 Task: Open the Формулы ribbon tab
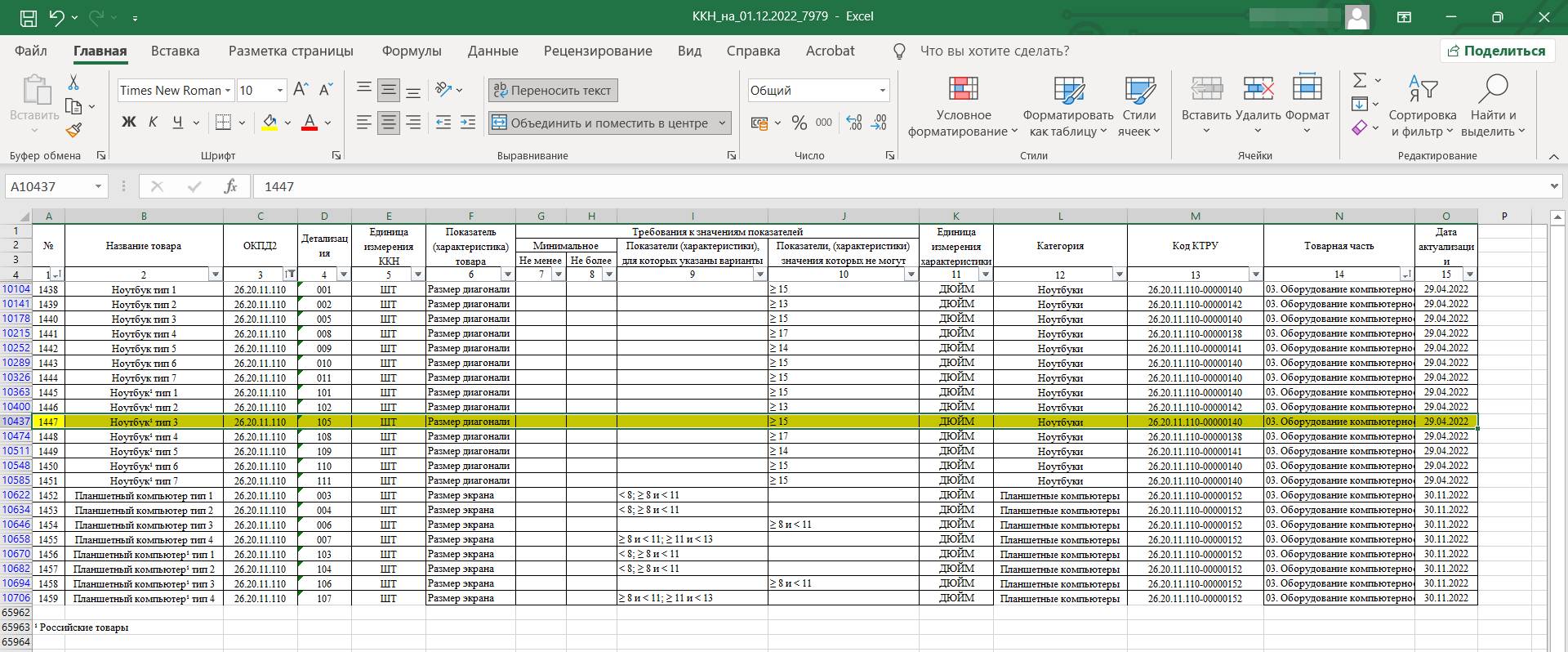pos(412,51)
